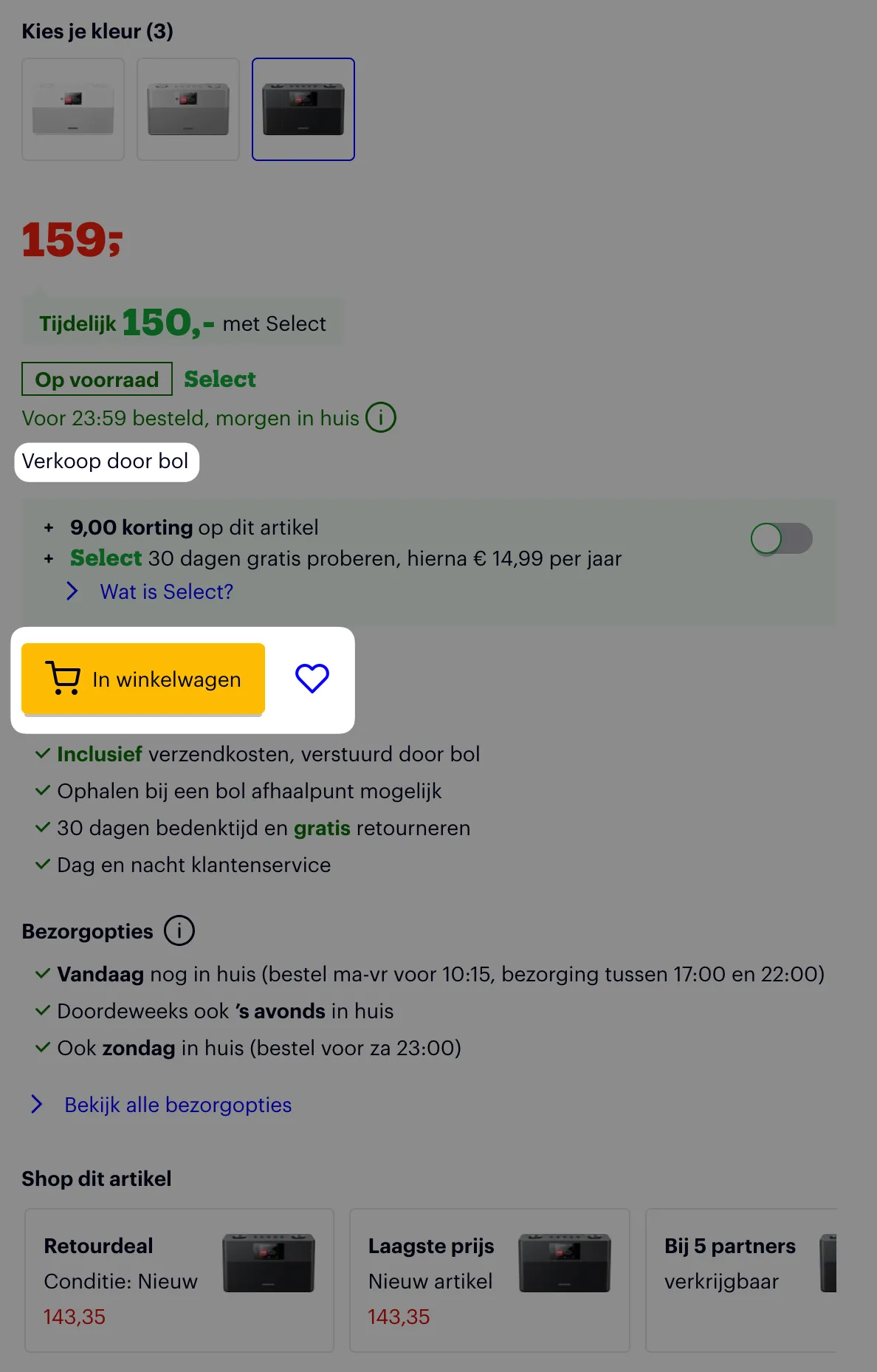
Task: Expand 'Wat is Select?' section
Action: [167, 591]
